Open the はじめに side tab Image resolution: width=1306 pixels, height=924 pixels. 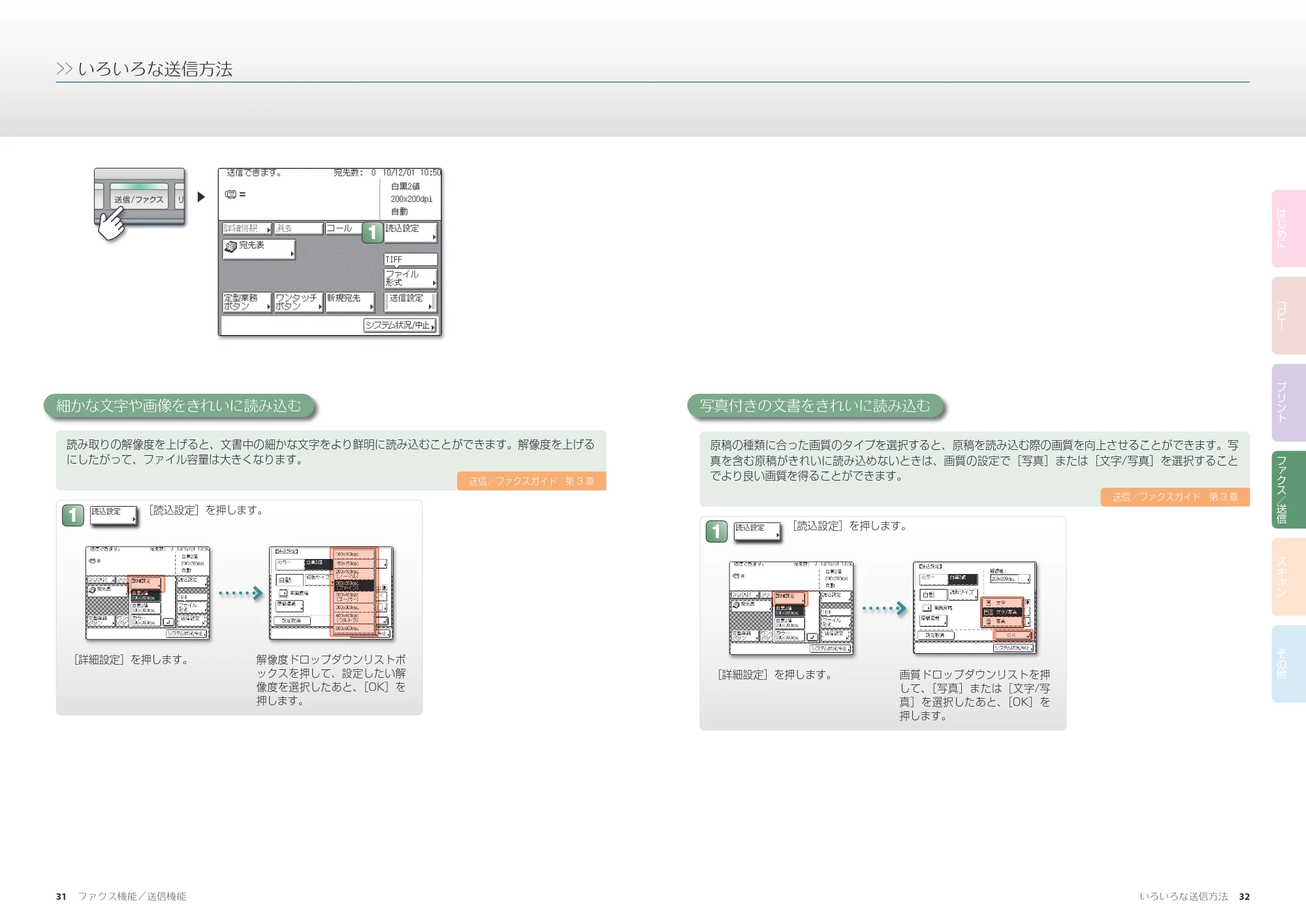coord(1288,229)
